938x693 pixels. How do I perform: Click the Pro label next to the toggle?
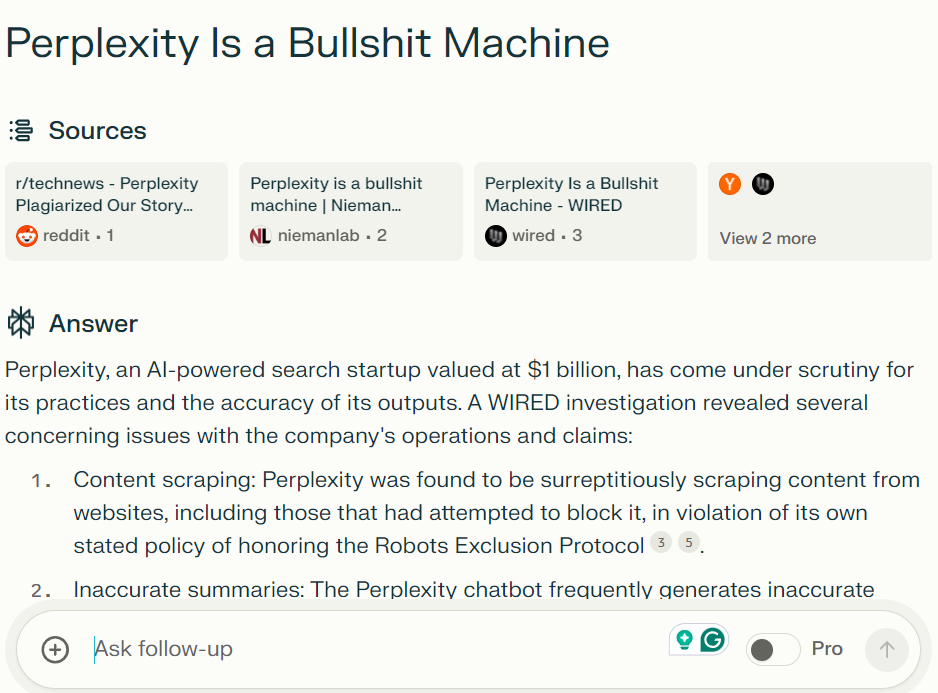tap(827, 649)
